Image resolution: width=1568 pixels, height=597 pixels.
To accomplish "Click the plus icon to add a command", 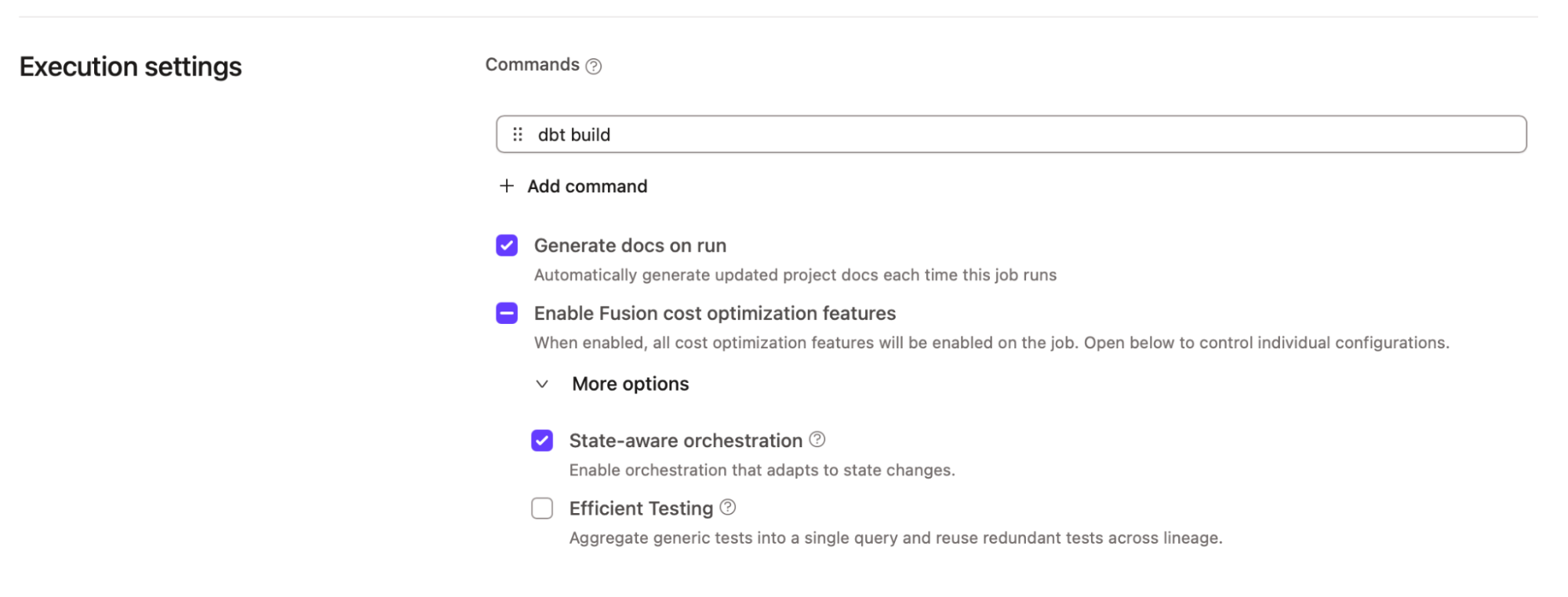I will point(506,186).
